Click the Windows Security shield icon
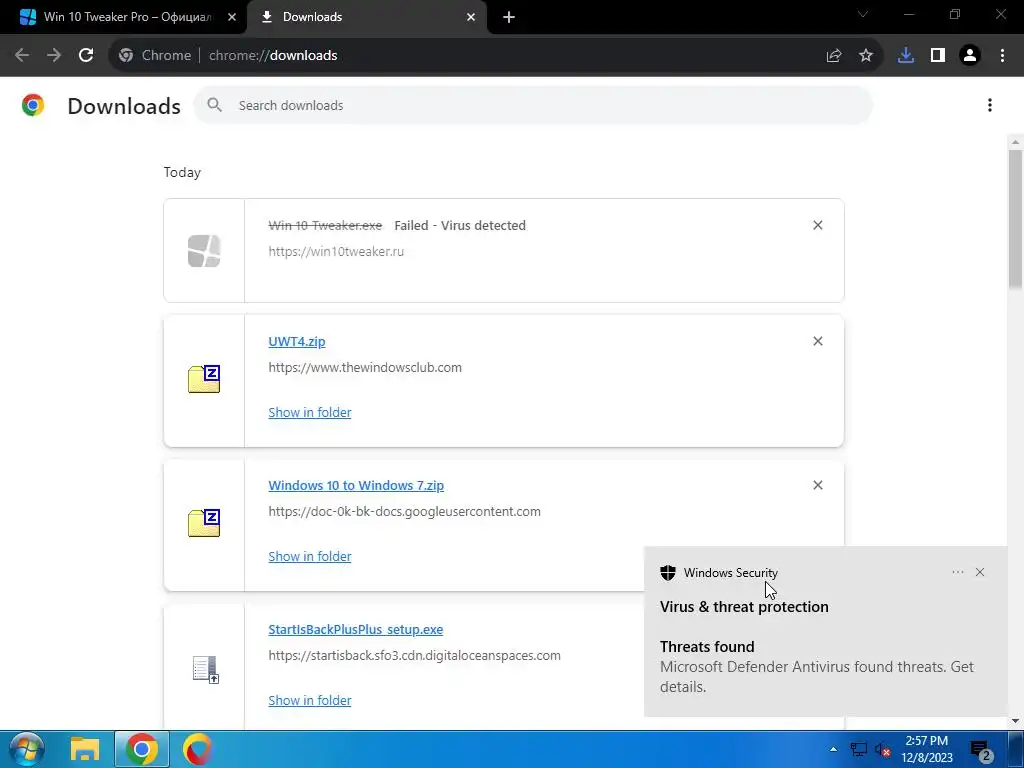Image resolution: width=1024 pixels, height=768 pixels. [x=667, y=573]
